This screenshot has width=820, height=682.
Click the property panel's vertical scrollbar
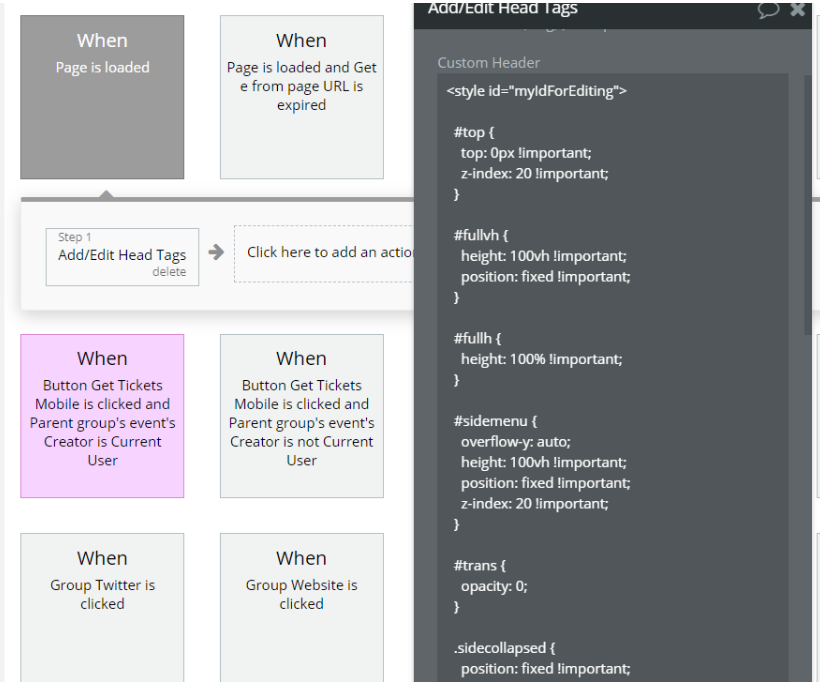[x=808, y=200]
